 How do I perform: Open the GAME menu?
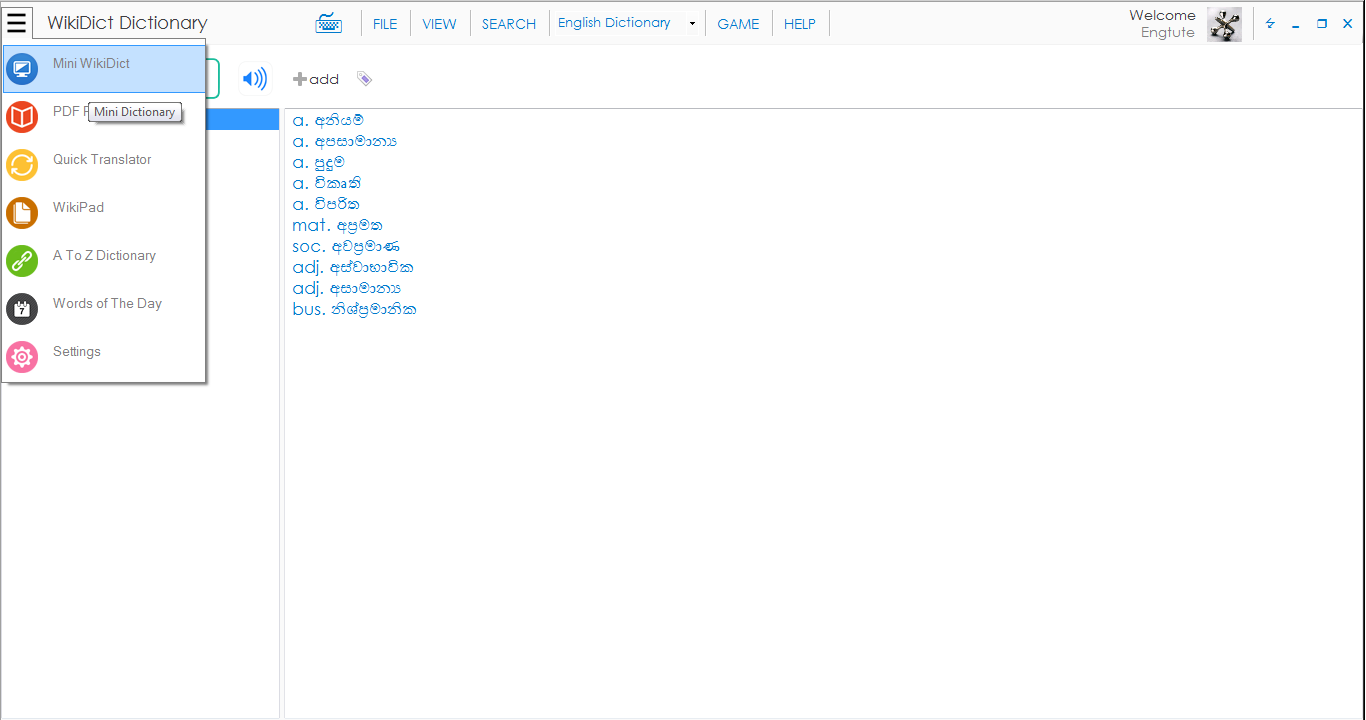[x=738, y=24]
